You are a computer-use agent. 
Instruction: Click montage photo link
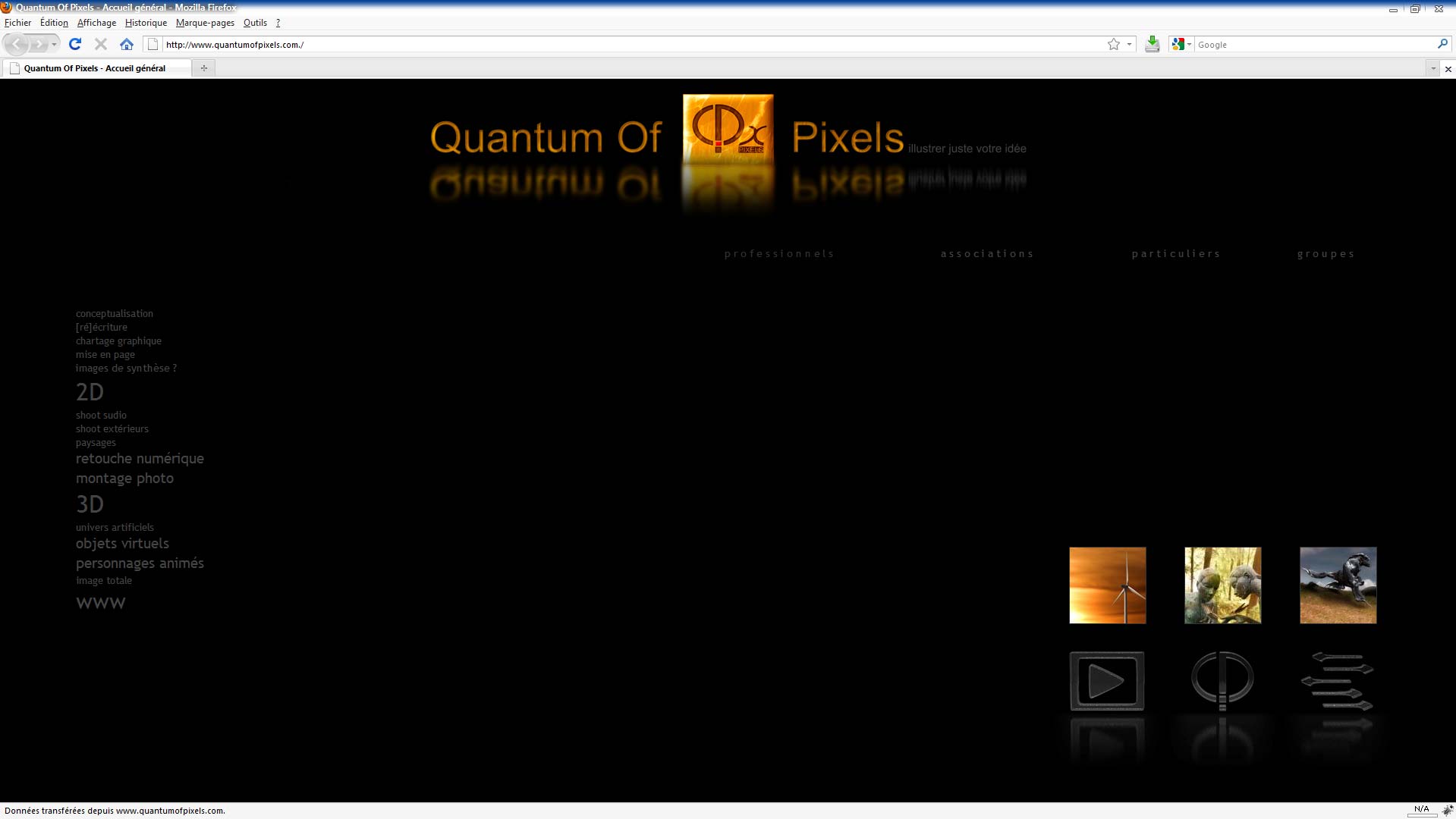[124, 479]
